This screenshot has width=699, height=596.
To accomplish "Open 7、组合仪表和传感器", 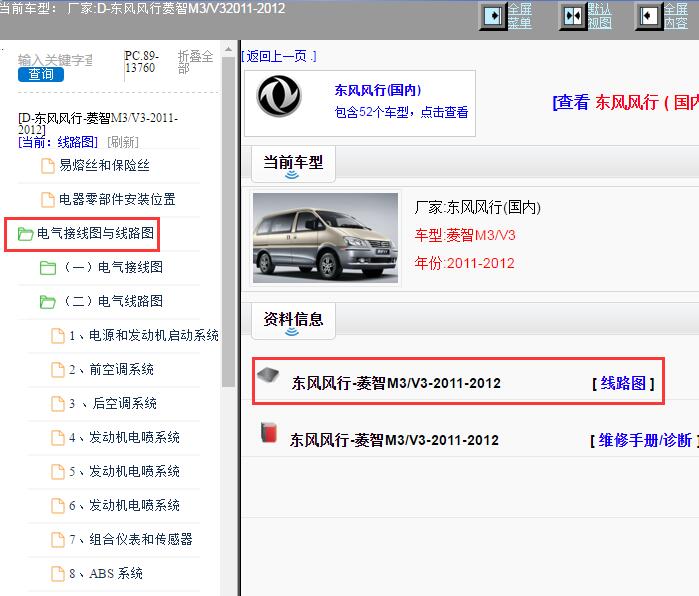I will point(131,539).
